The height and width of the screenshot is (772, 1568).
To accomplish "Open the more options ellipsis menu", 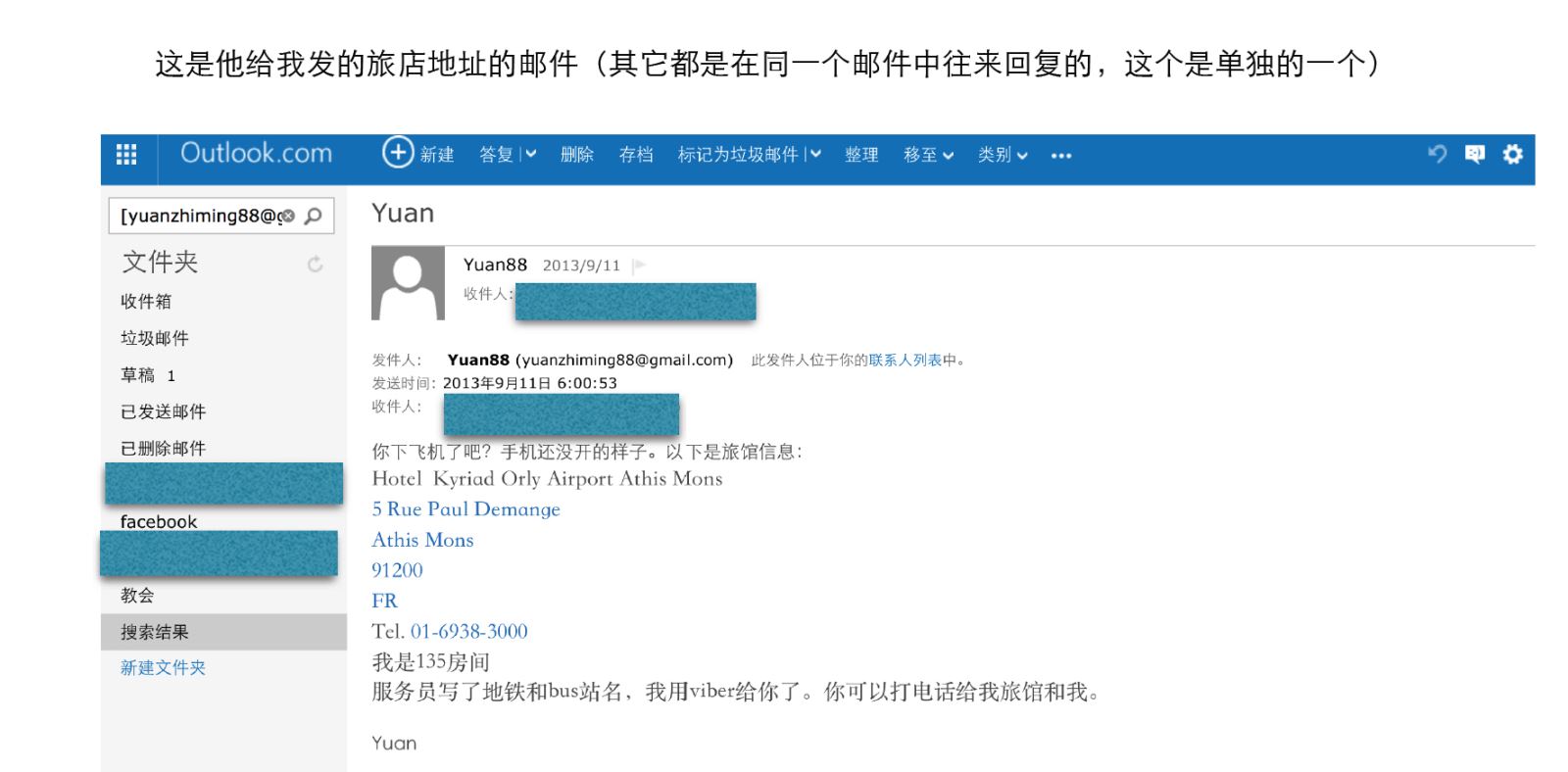I will coord(1060,156).
